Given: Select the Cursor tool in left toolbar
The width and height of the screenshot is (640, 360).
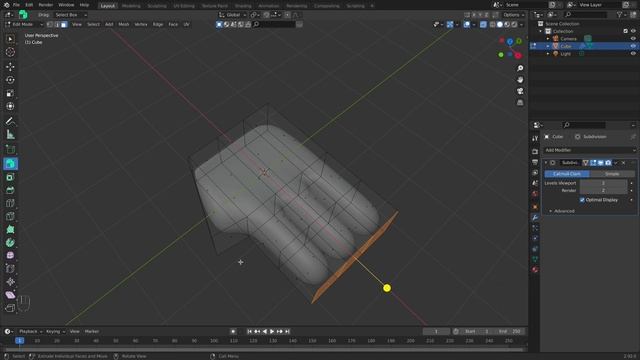Looking at the screenshot, I should 10,52.
